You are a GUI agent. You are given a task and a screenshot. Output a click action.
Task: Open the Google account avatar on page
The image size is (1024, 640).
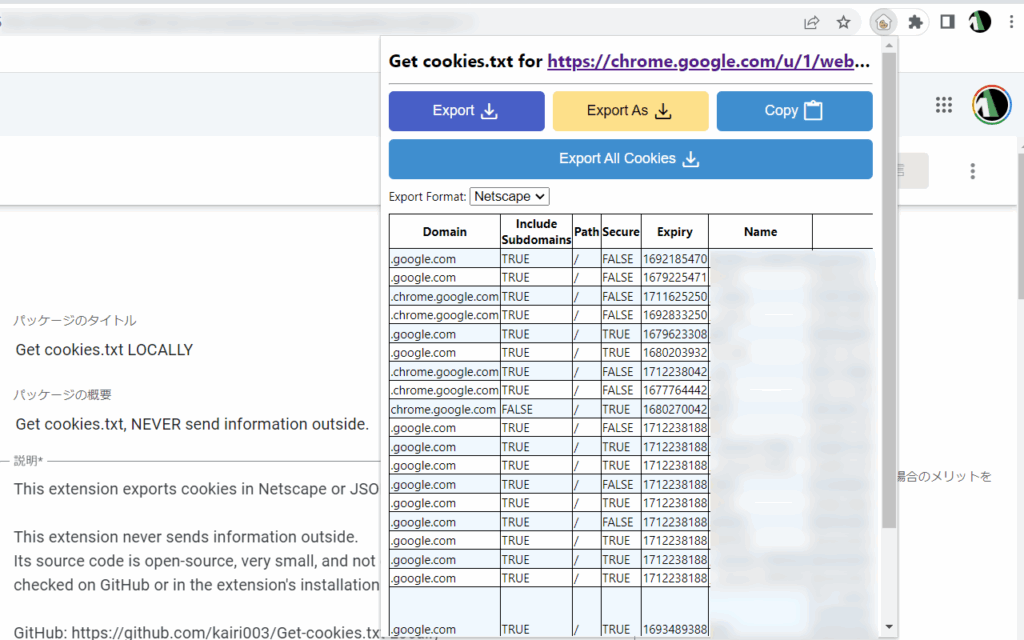tap(991, 105)
